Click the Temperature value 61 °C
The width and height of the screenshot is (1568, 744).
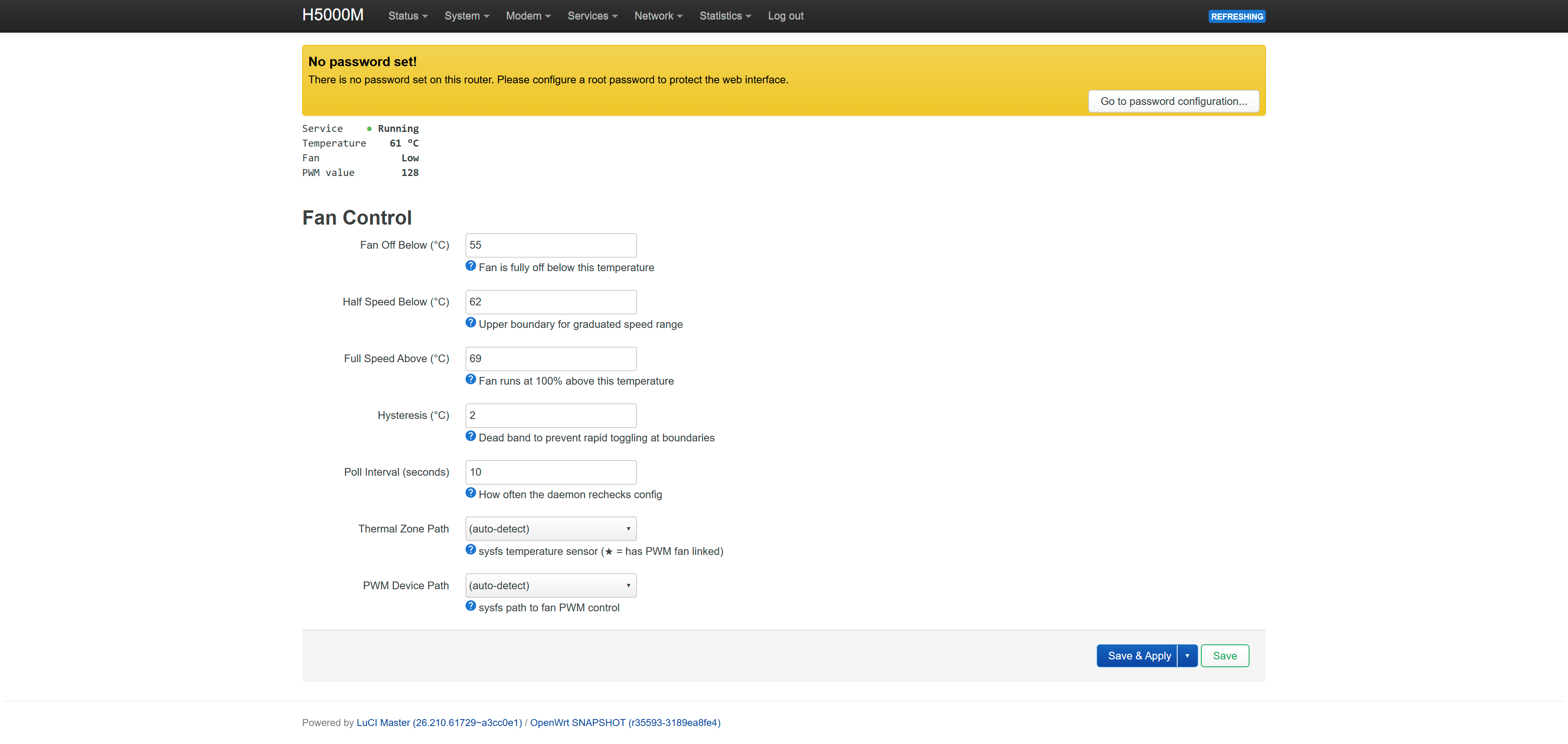tap(404, 144)
